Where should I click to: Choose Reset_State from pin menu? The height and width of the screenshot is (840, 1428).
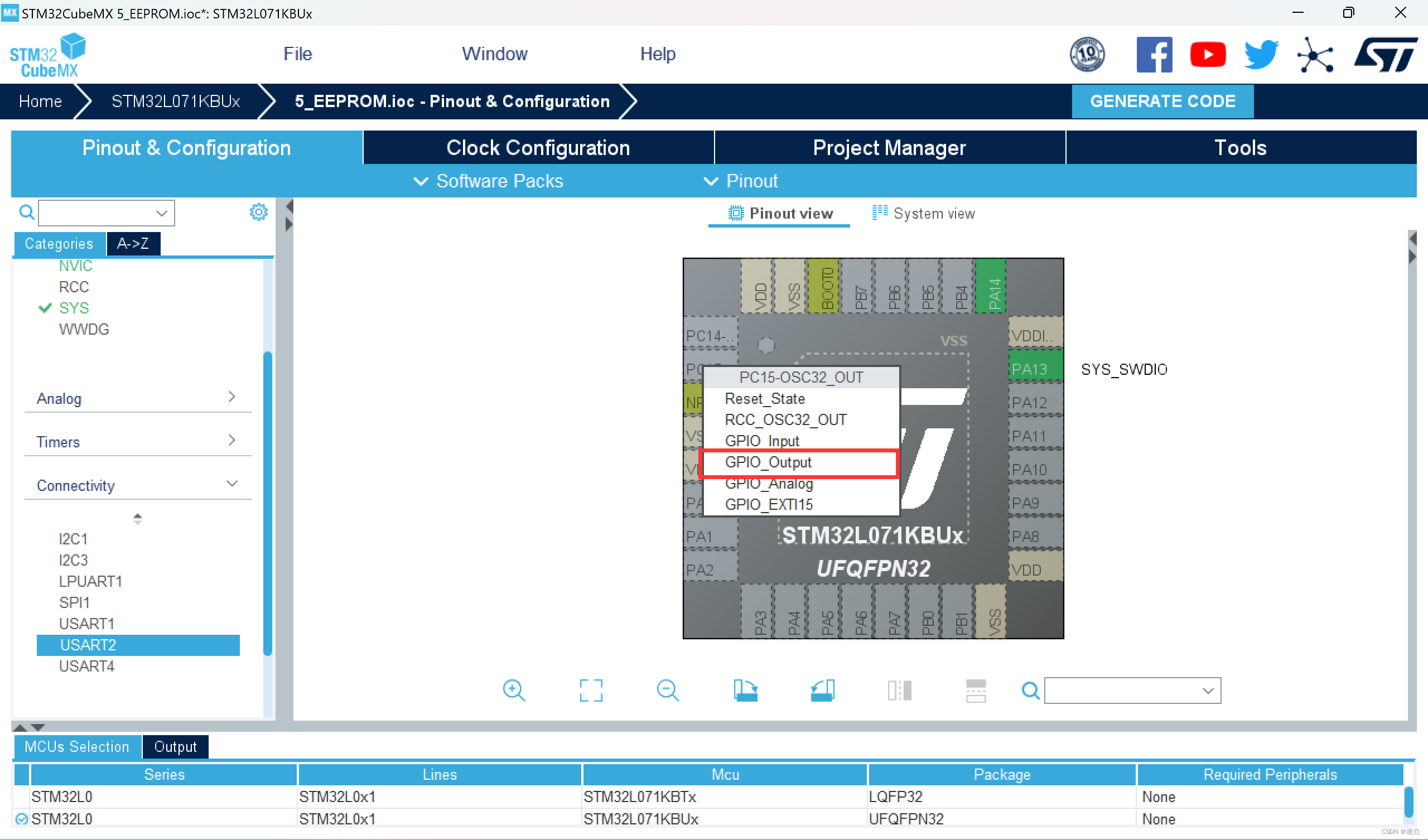[x=800, y=398]
